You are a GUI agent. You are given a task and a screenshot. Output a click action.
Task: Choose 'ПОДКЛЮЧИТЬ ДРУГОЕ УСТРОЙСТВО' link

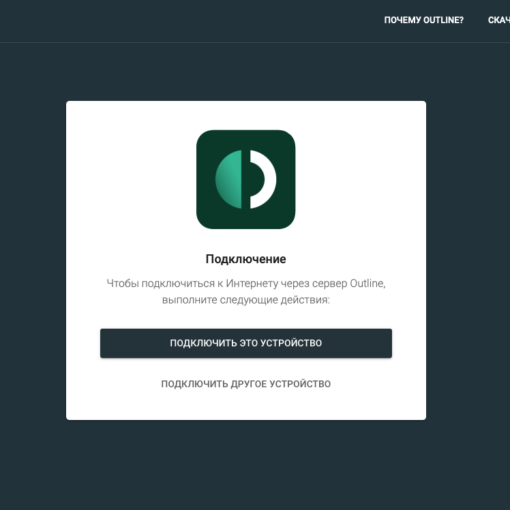[x=246, y=384]
